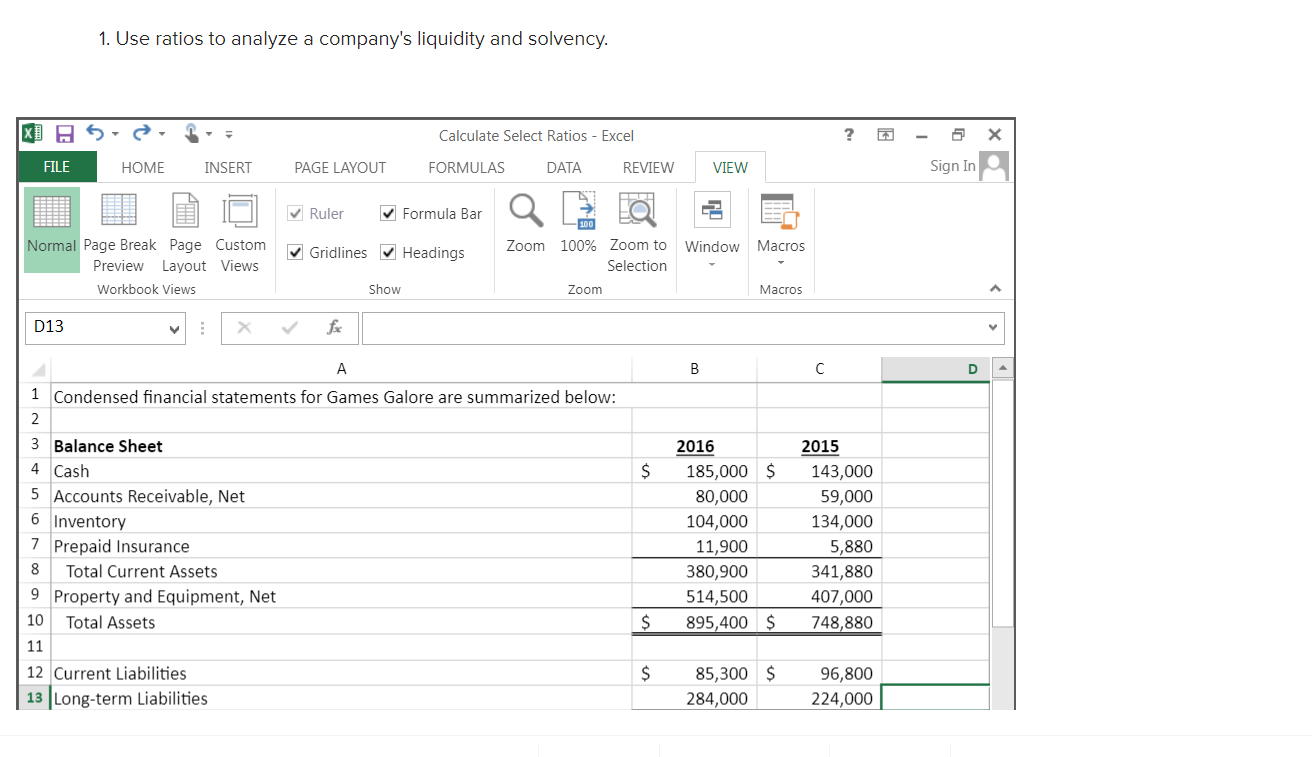
Task: Switch to Page Layout view
Action: [x=185, y=231]
